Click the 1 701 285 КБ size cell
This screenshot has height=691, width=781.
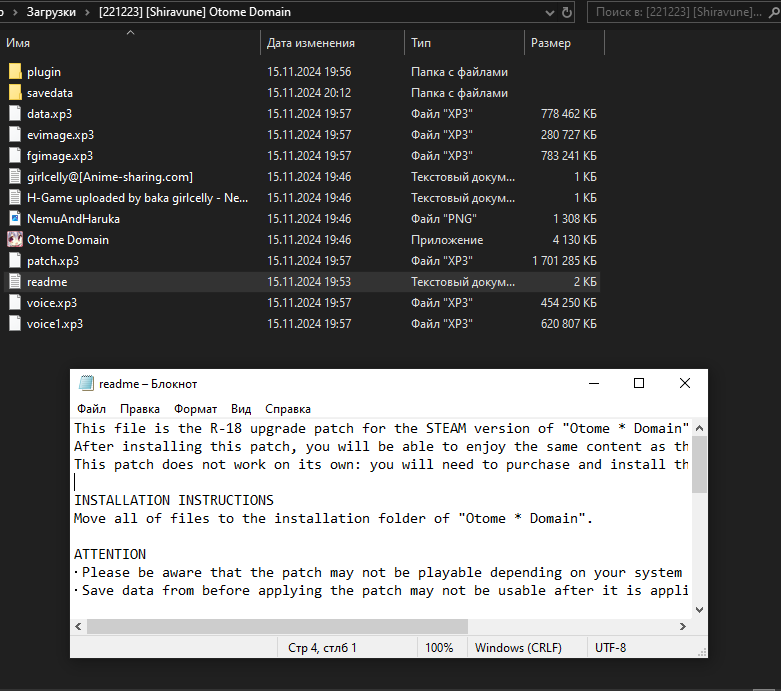[564, 261]
